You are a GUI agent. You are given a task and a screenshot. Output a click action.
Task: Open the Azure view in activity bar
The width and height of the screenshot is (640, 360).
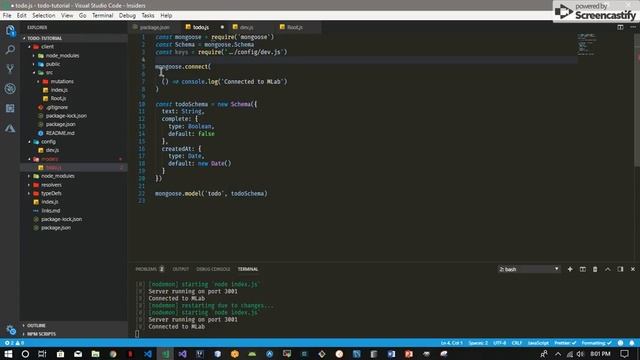[10, 128]
